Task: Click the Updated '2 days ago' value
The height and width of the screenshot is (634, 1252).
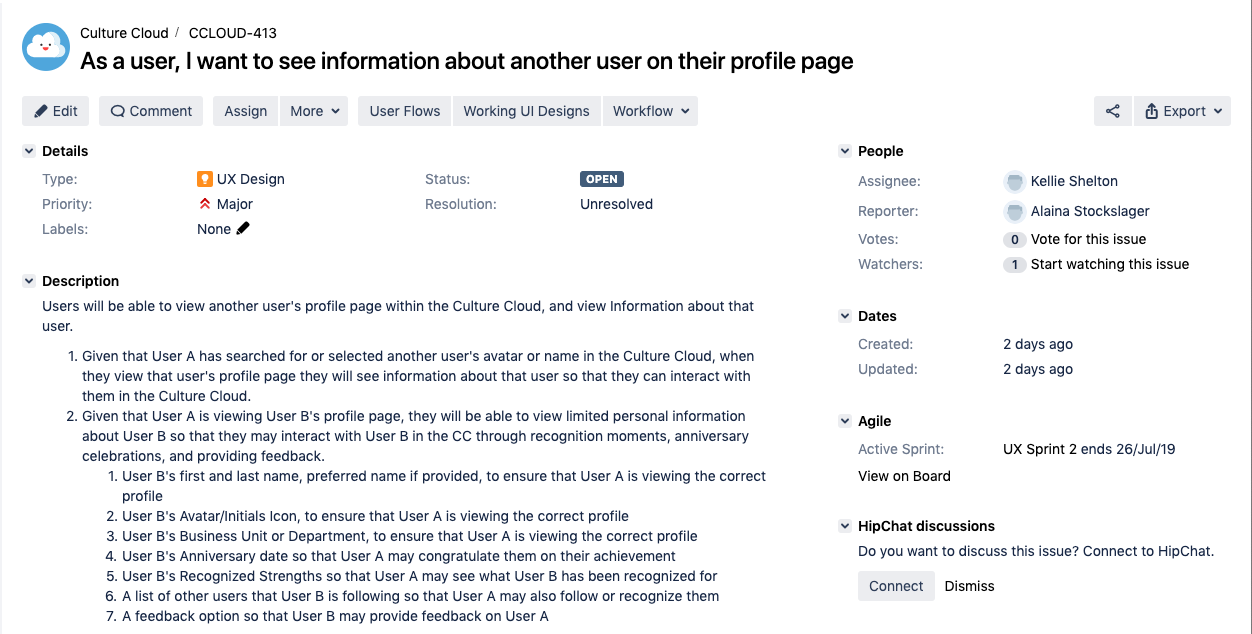Action: [x=1038, y=369]
